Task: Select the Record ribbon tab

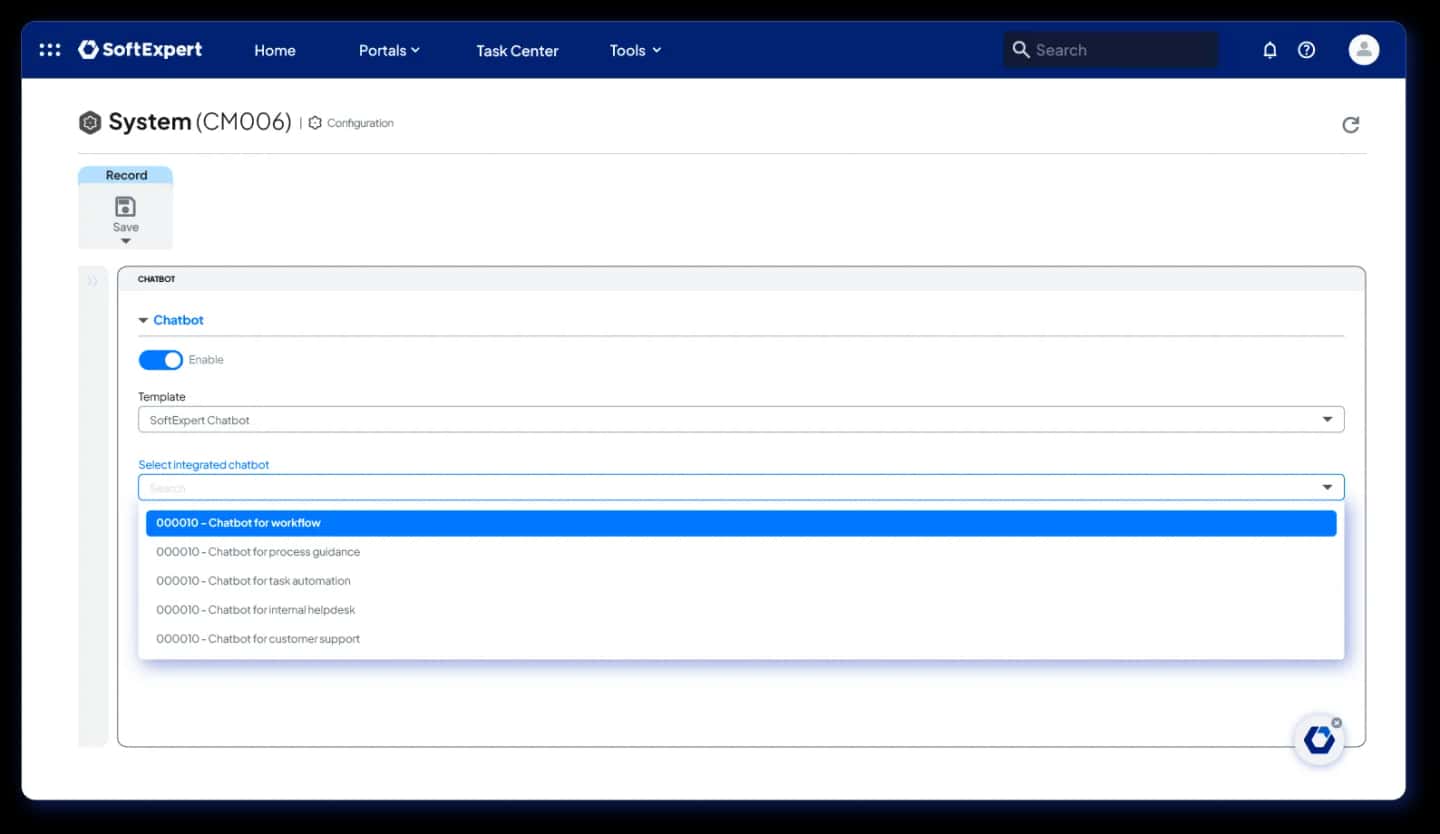Action: [x=126, y=175]
